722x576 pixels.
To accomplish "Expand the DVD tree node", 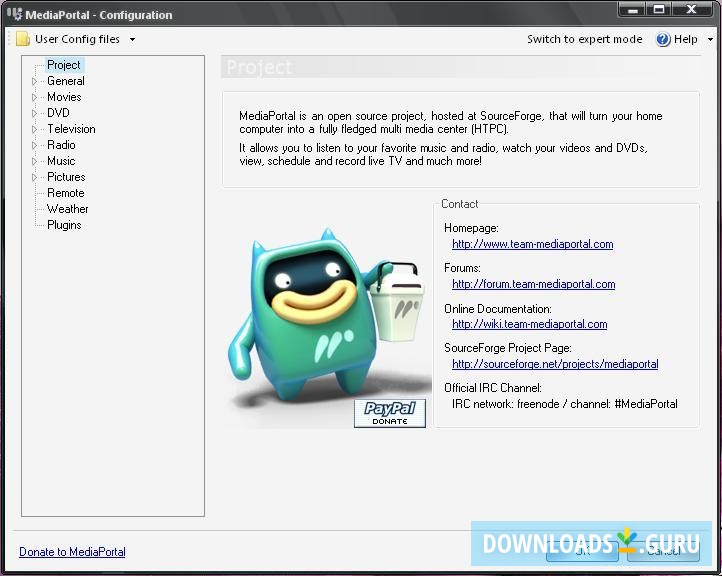I will coord(34,113).
